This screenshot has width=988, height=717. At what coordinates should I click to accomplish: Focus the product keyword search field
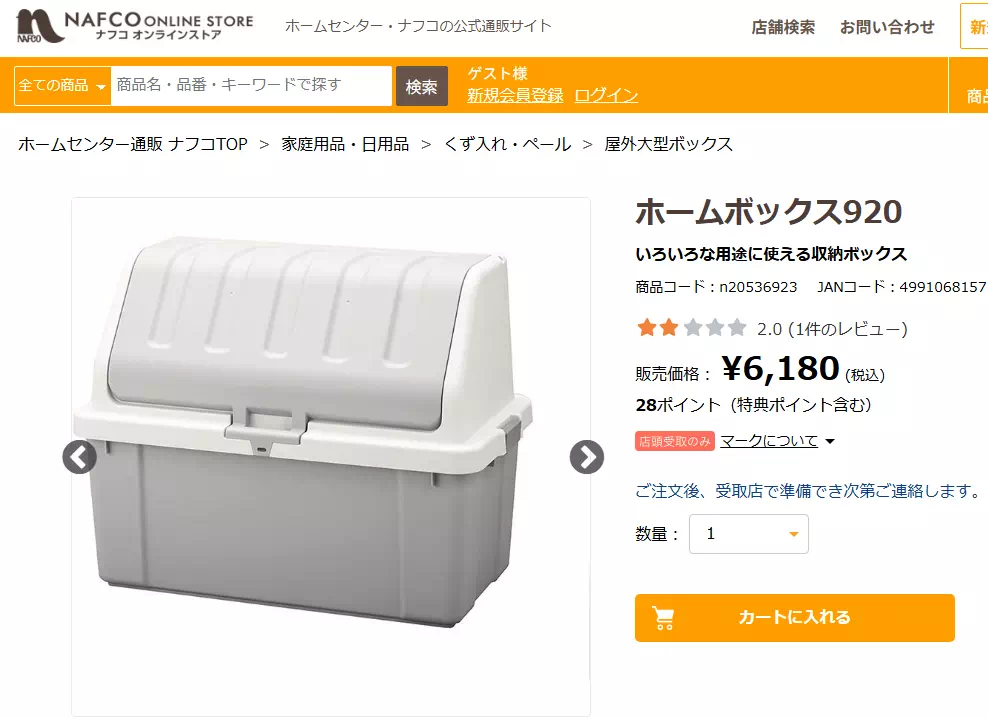pos(251,86)
